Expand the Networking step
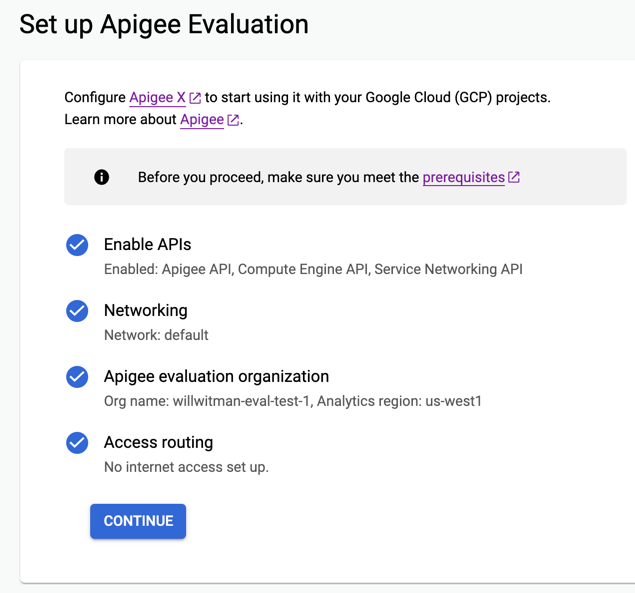 point(145,311)
